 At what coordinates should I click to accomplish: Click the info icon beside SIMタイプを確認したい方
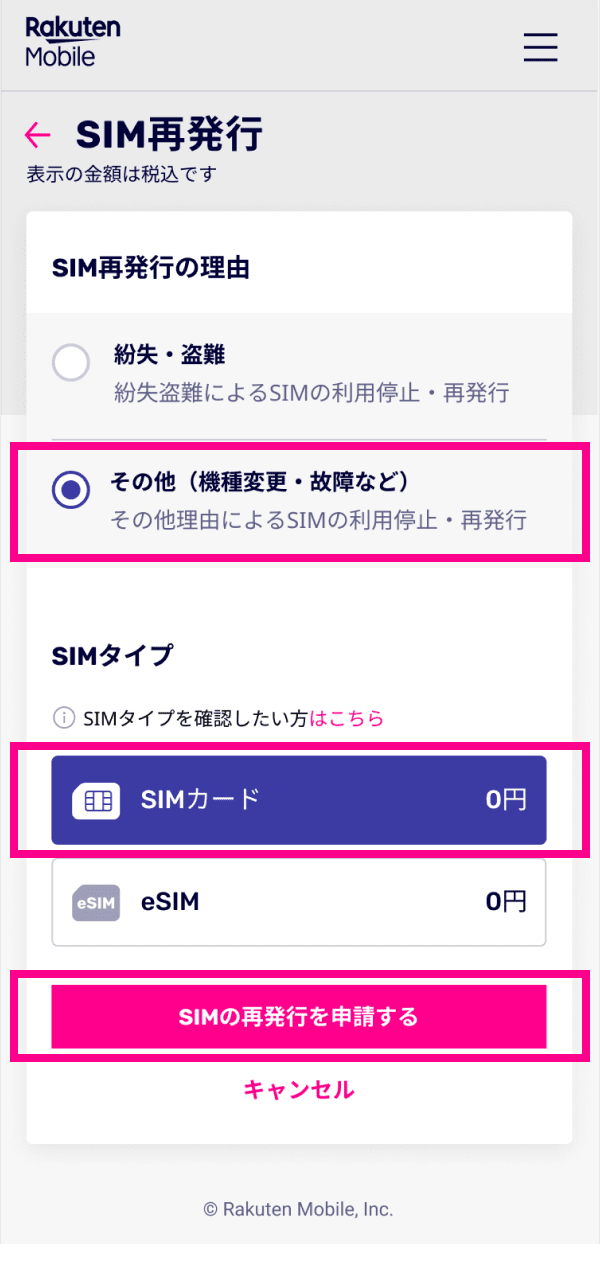pyautogui.click(x=63, y=718)
